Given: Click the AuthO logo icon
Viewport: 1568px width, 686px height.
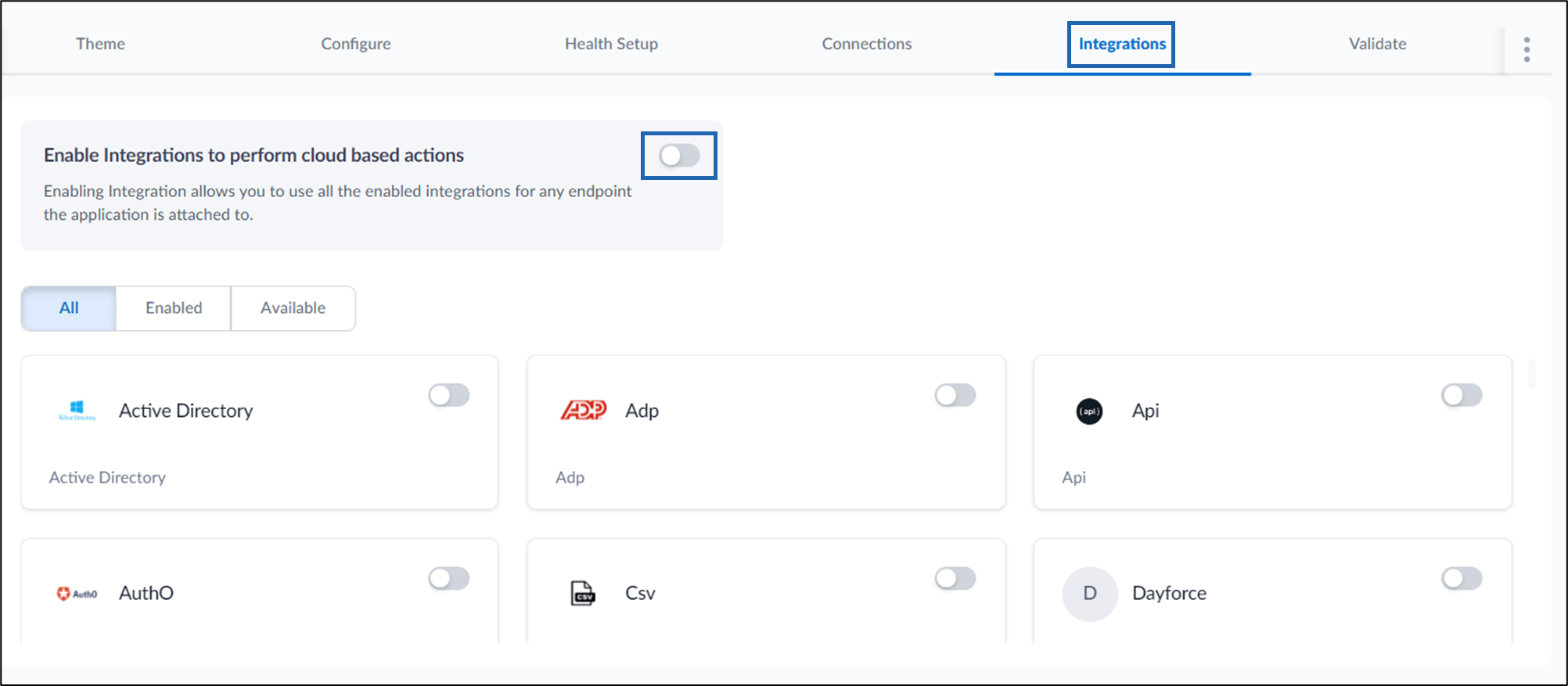Looking at the screenshot, I should click(x=77, y=594).
